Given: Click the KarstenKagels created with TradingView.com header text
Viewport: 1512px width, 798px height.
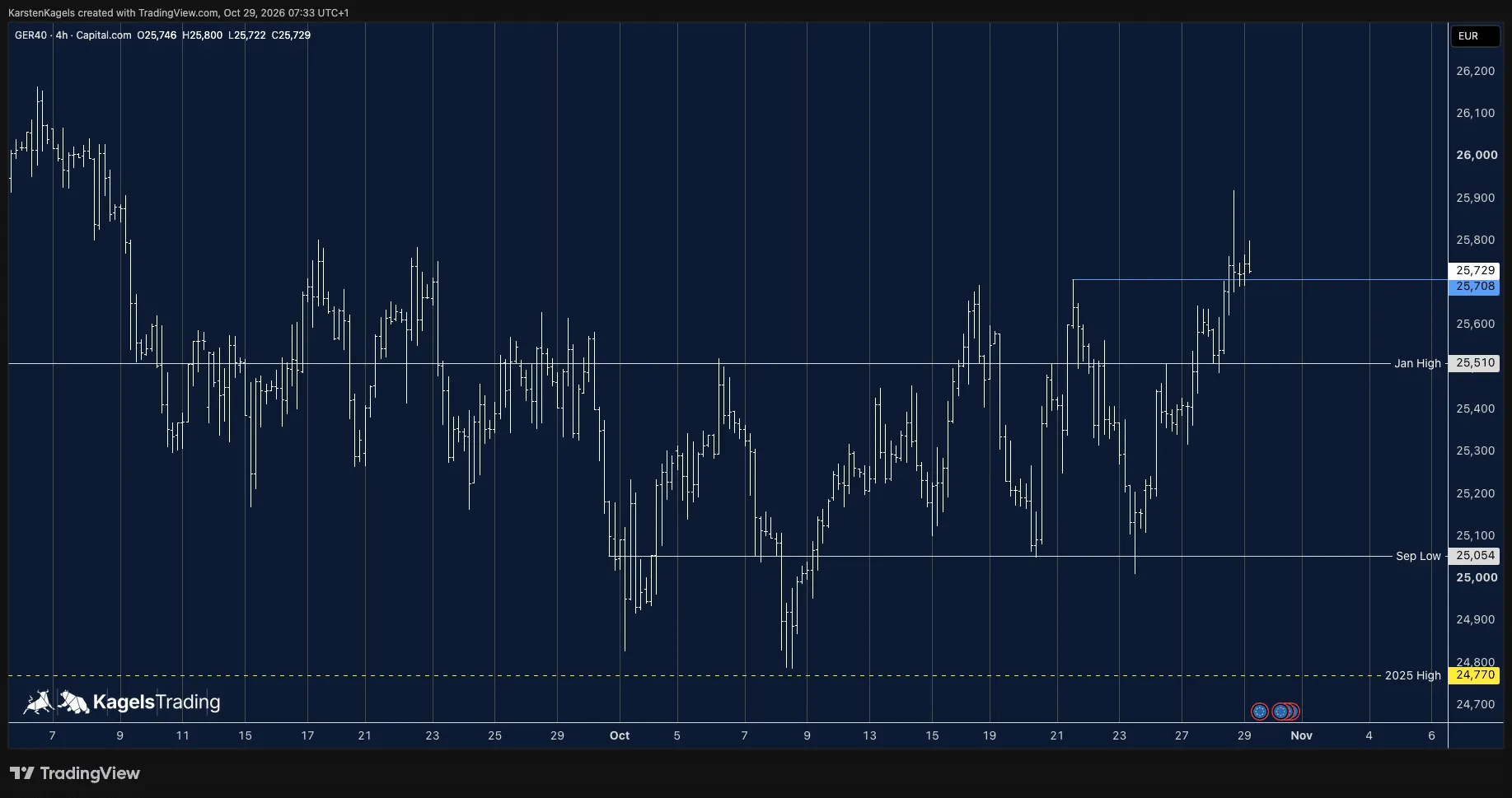Looking at the screenshot, I should click(179, 12).
